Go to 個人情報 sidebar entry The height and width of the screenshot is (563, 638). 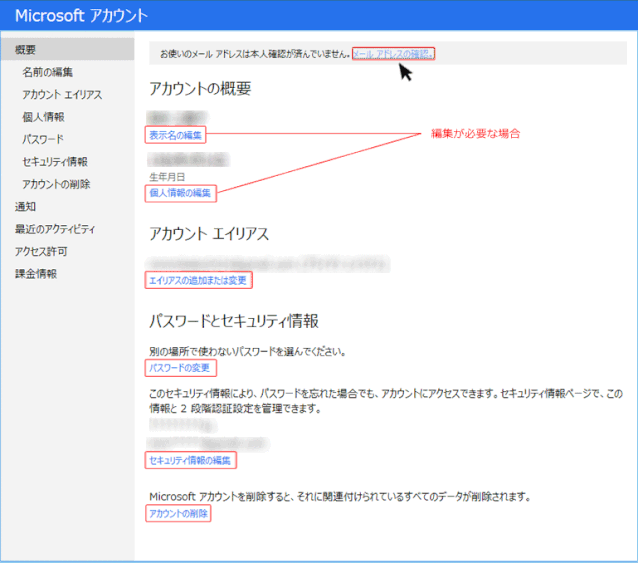tap(43, 117)
